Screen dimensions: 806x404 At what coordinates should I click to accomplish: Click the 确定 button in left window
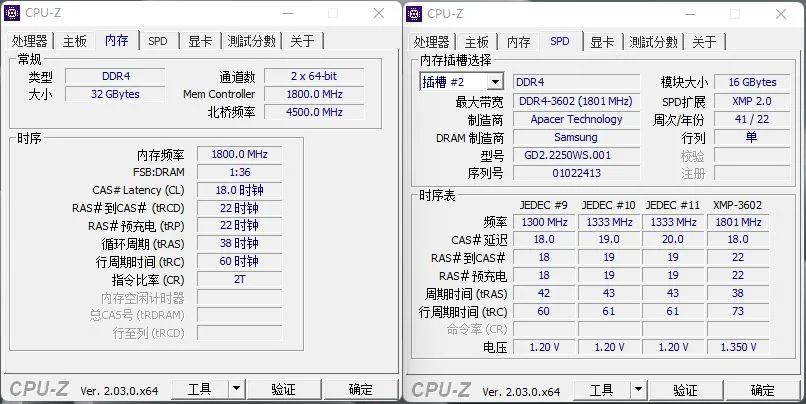coord(361,389)
